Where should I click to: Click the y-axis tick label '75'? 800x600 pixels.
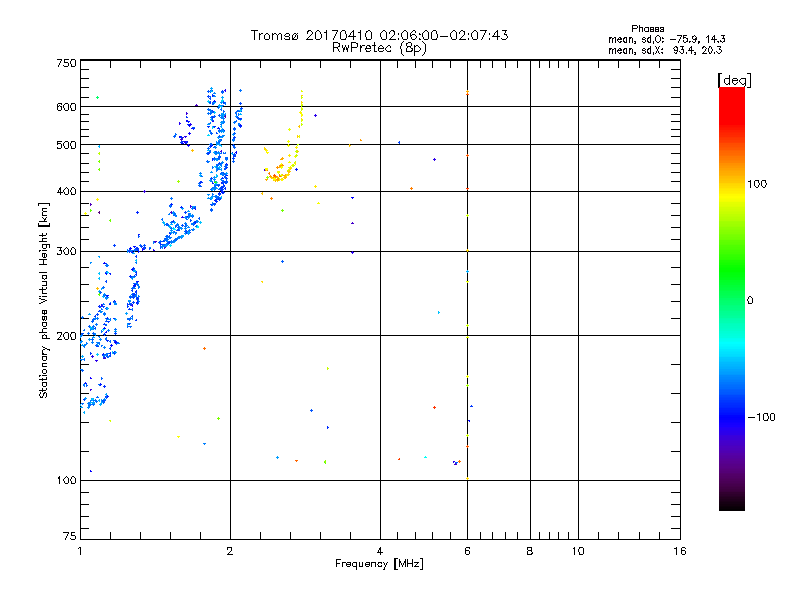pyautogui.click(x=70, y=536)
